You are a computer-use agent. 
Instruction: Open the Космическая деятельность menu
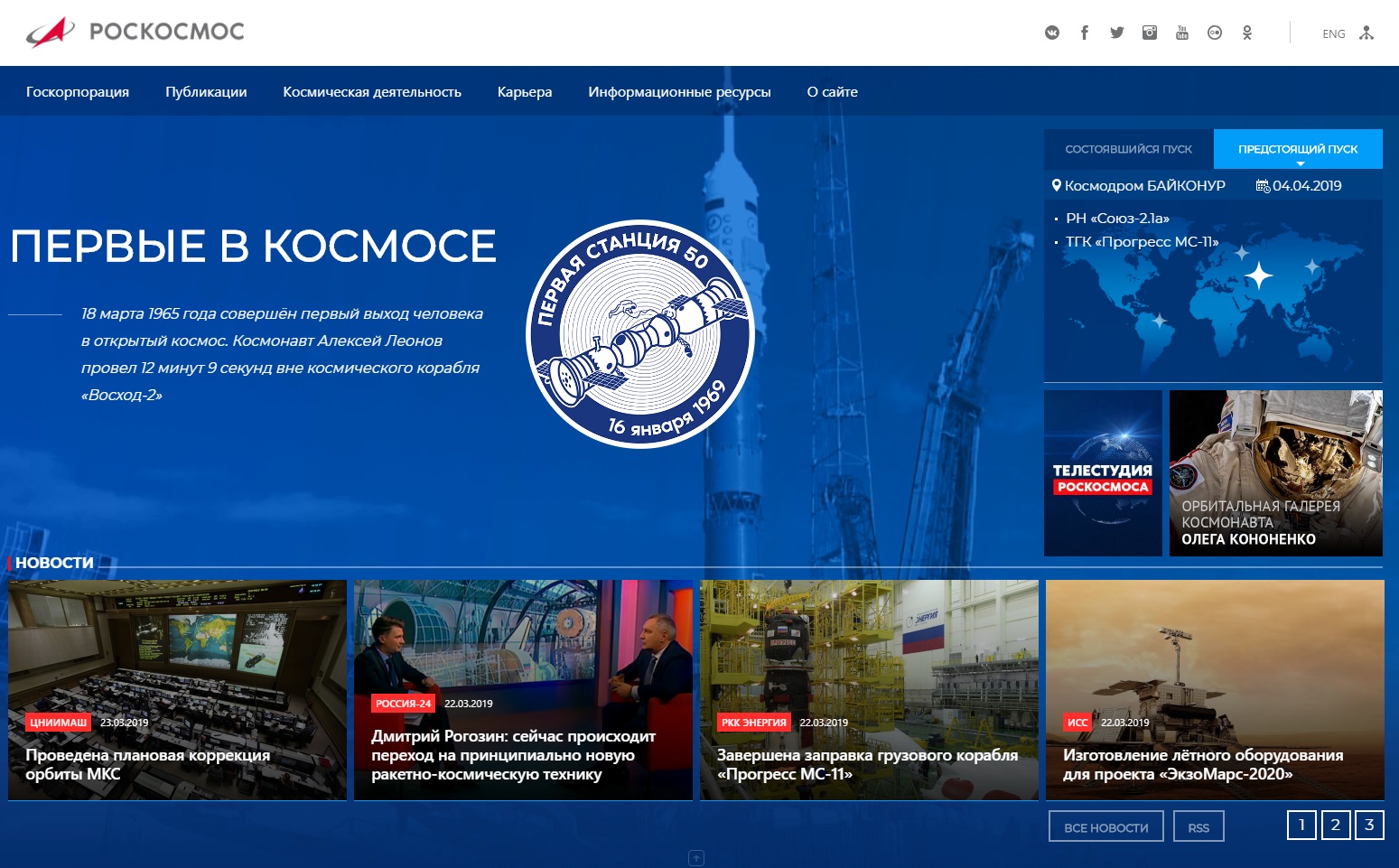point(372,91)
